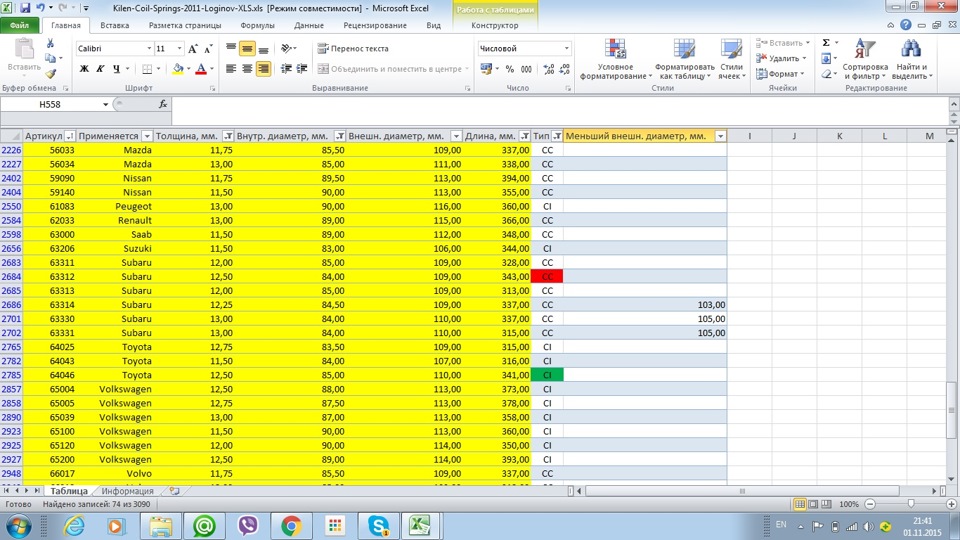Toggle italic (К) formatting
The width and height of the screenshot is (960, 540).
(x=100, y=69)
